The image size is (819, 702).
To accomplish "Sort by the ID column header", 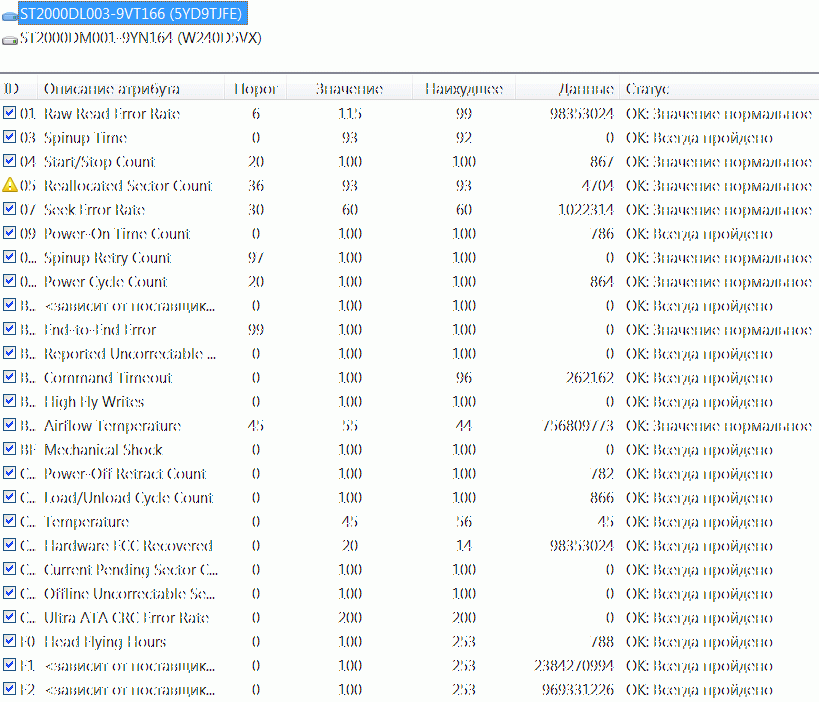I will [x=18, y=88].
